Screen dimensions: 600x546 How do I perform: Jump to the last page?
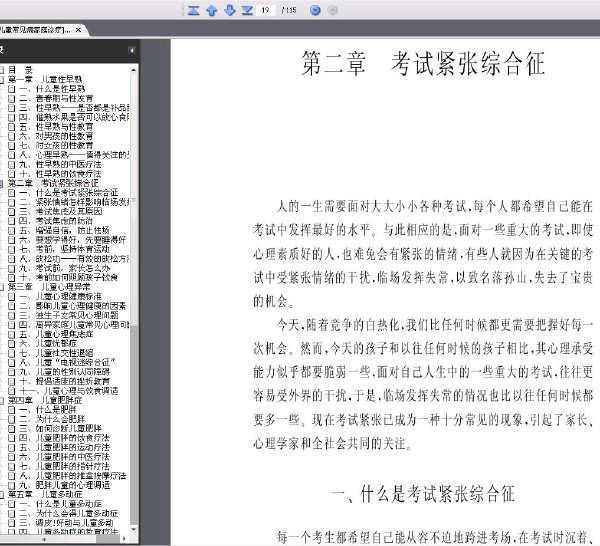click(x=248, y=10)
